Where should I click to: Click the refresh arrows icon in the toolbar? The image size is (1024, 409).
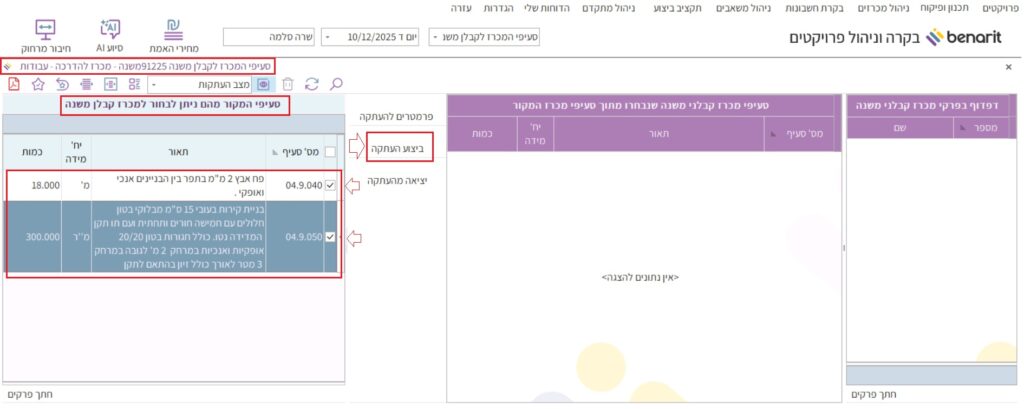(x=311, y=84)
